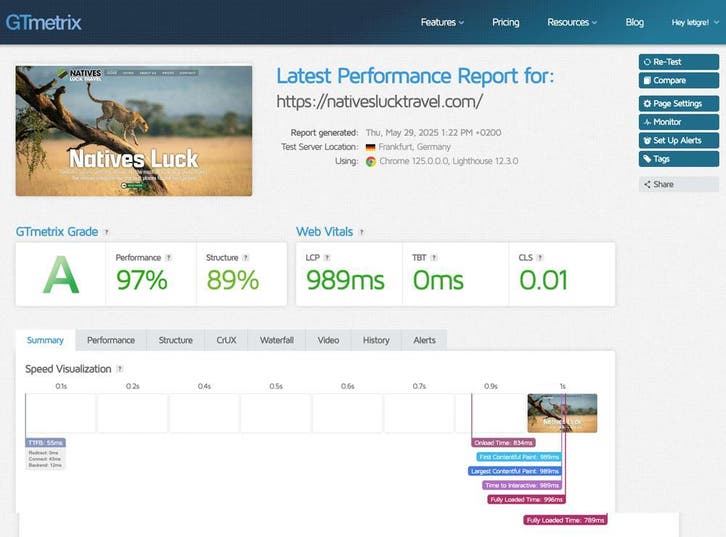Click the help icon next to Performance score

(x=168, y=257)
